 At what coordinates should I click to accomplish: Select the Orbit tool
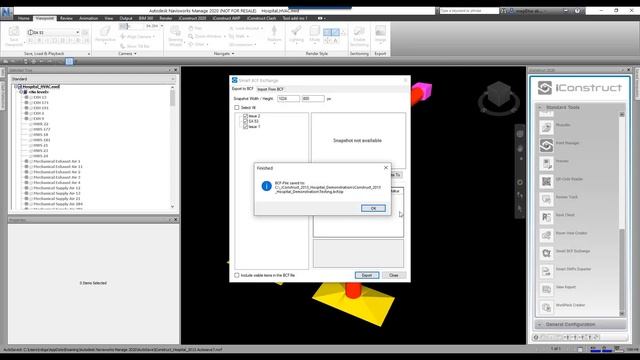197,44
